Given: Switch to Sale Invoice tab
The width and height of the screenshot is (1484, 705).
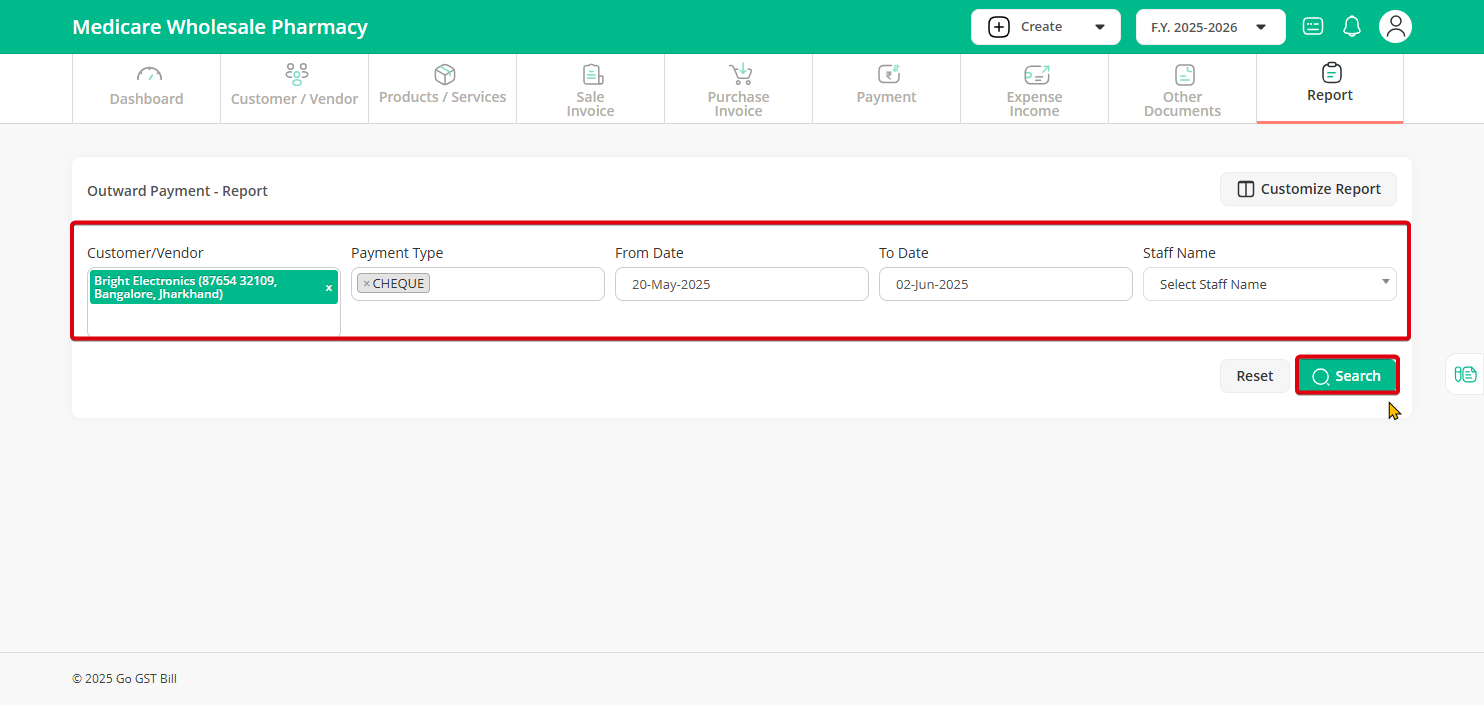Looking at the screenshot, I should tap(590, 89).
